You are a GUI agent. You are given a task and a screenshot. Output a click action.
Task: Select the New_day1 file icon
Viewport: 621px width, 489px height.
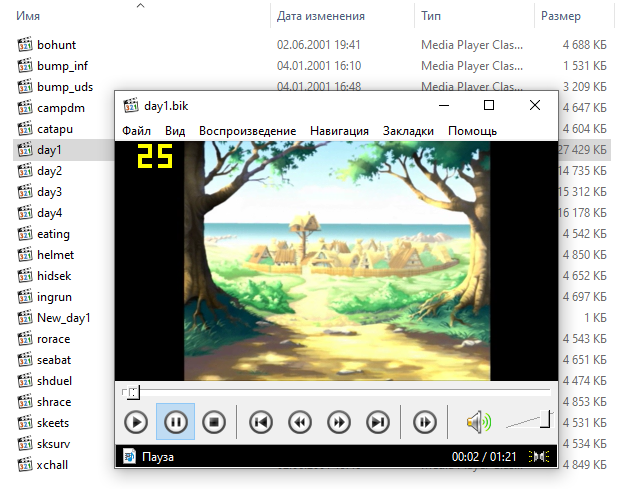[25, 317]
